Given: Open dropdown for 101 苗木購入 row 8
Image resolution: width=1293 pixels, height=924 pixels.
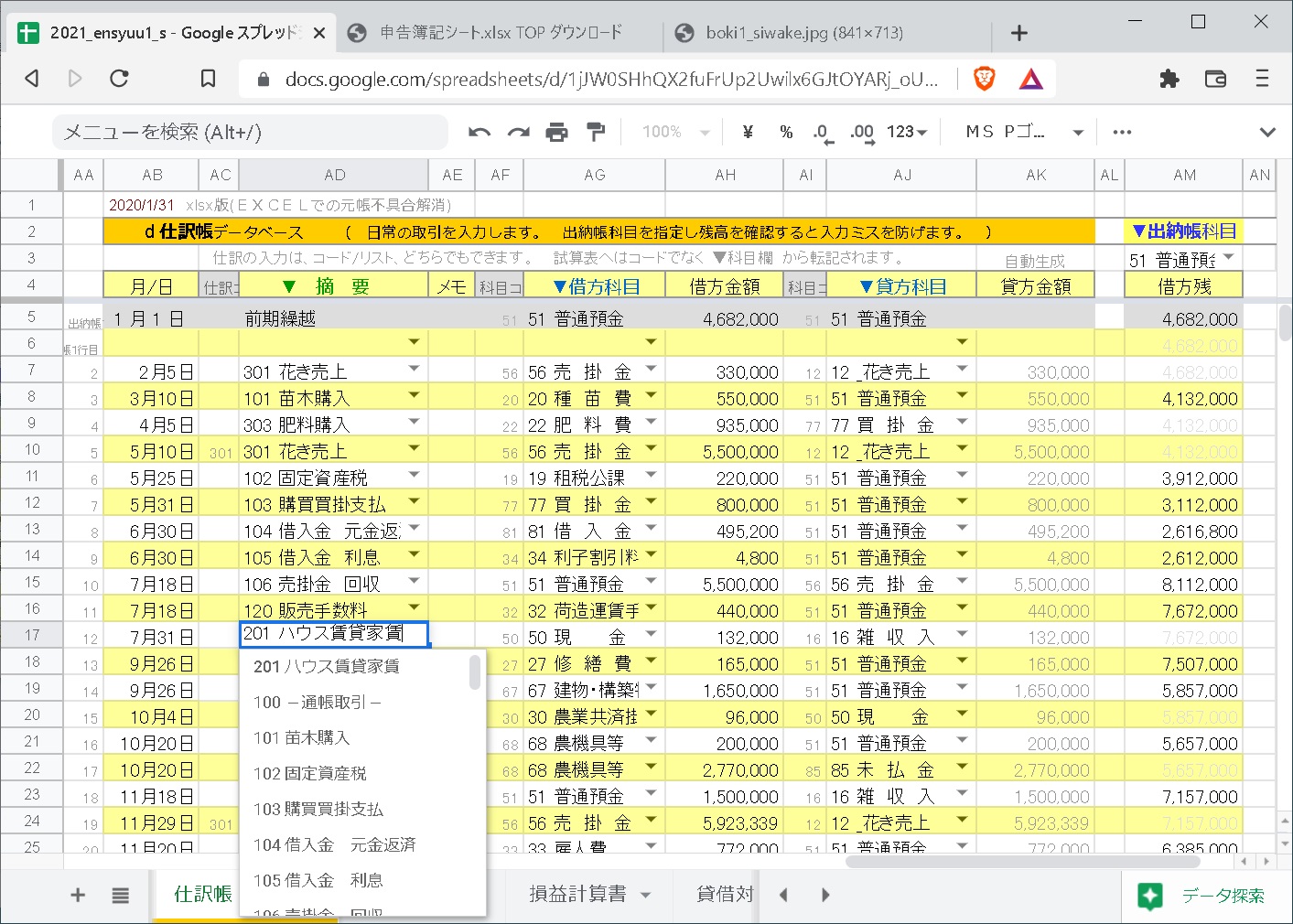Looking at the screenshot, I should tap(414, 395).
